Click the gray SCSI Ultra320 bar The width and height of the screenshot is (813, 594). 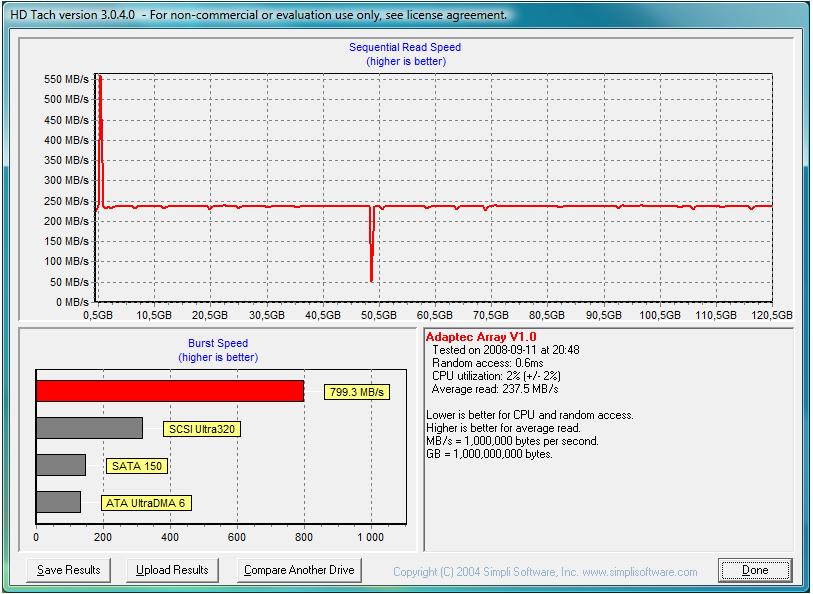[x=89, y=428]
